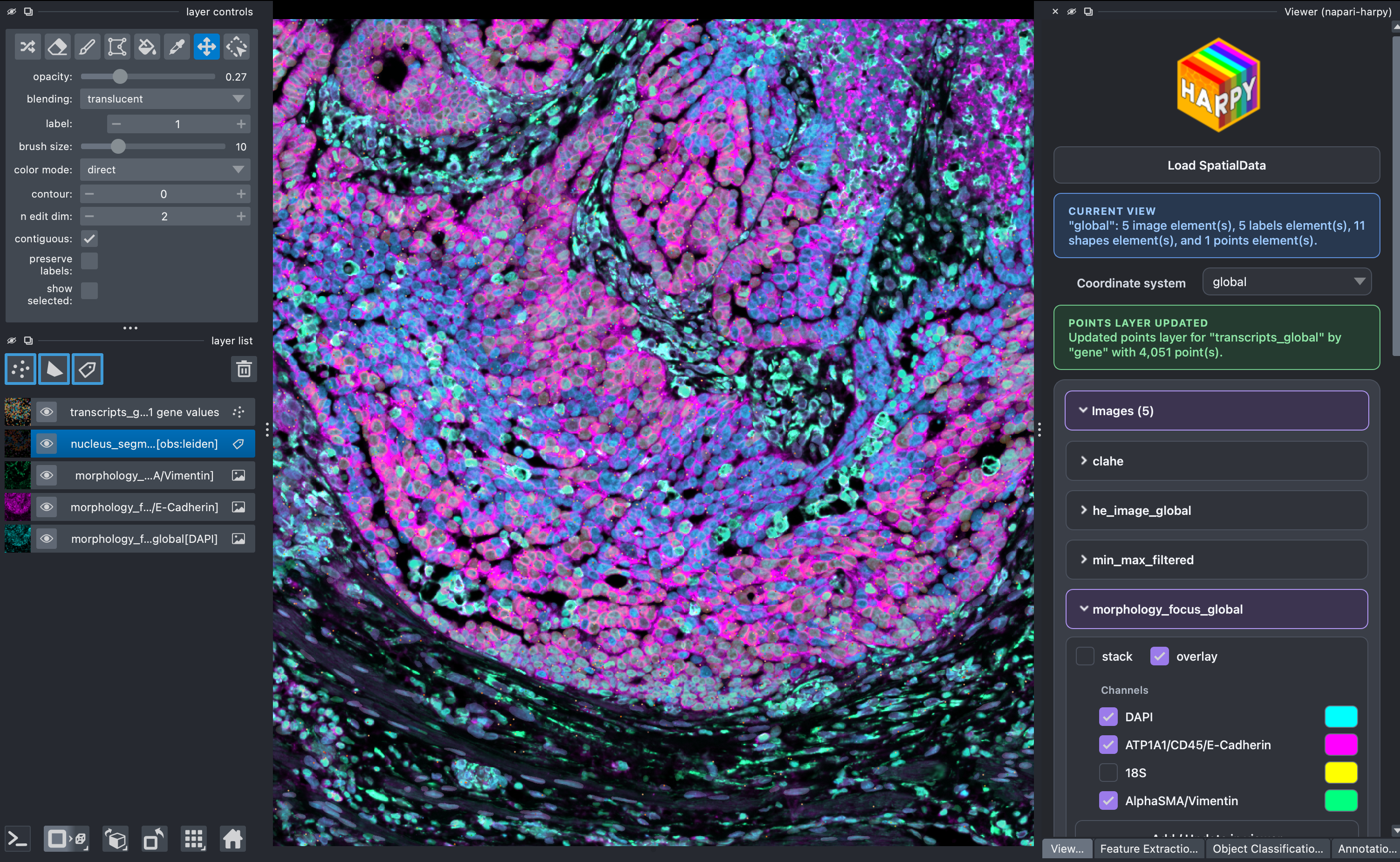Image resolution: width=1400 pixels, height=862 pixels.
Task: Decrease the label value by one
Action: click(116, 124)
